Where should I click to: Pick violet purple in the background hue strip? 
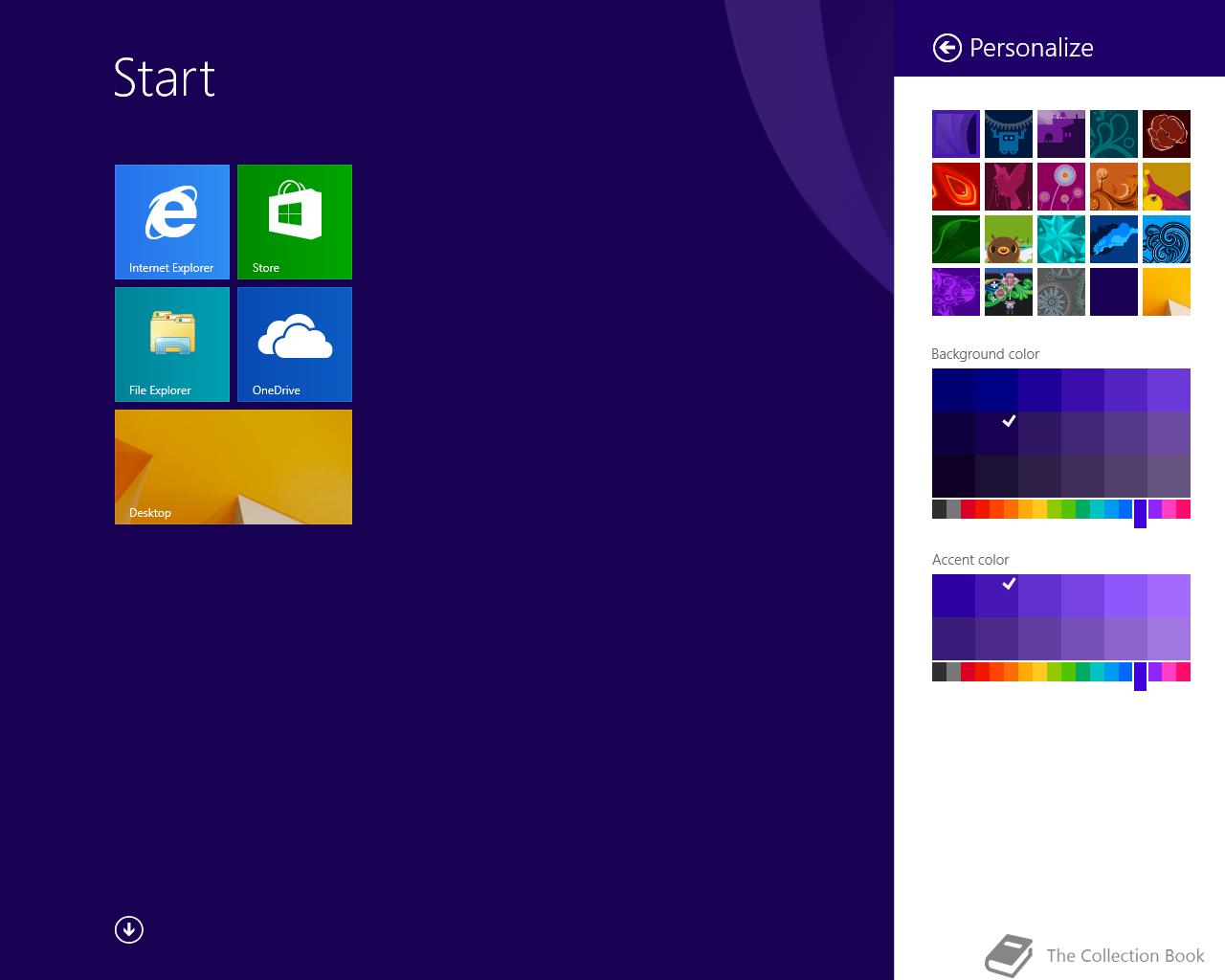pyautogui.click(x=1154, y=509)
